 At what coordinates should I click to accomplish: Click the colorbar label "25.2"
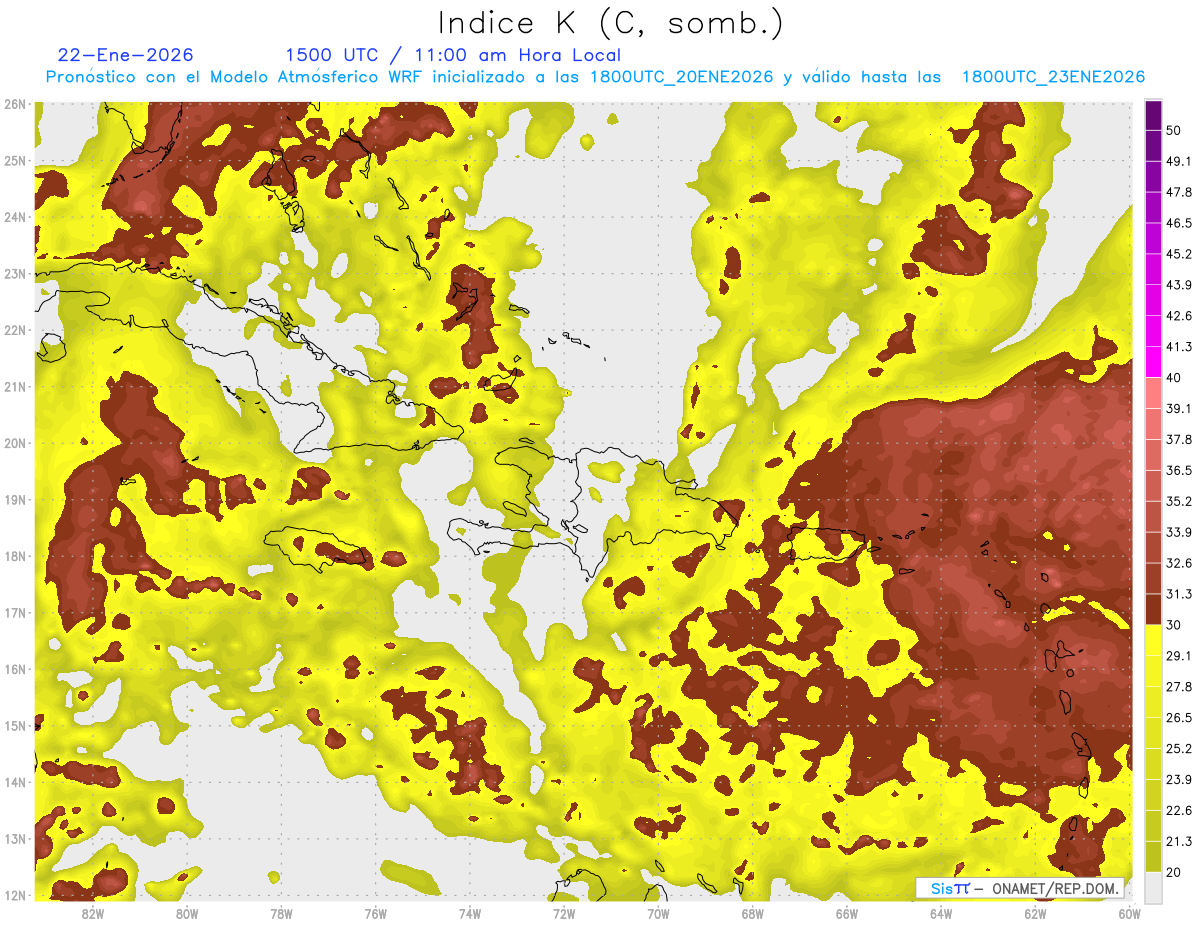coord(1178,749)
